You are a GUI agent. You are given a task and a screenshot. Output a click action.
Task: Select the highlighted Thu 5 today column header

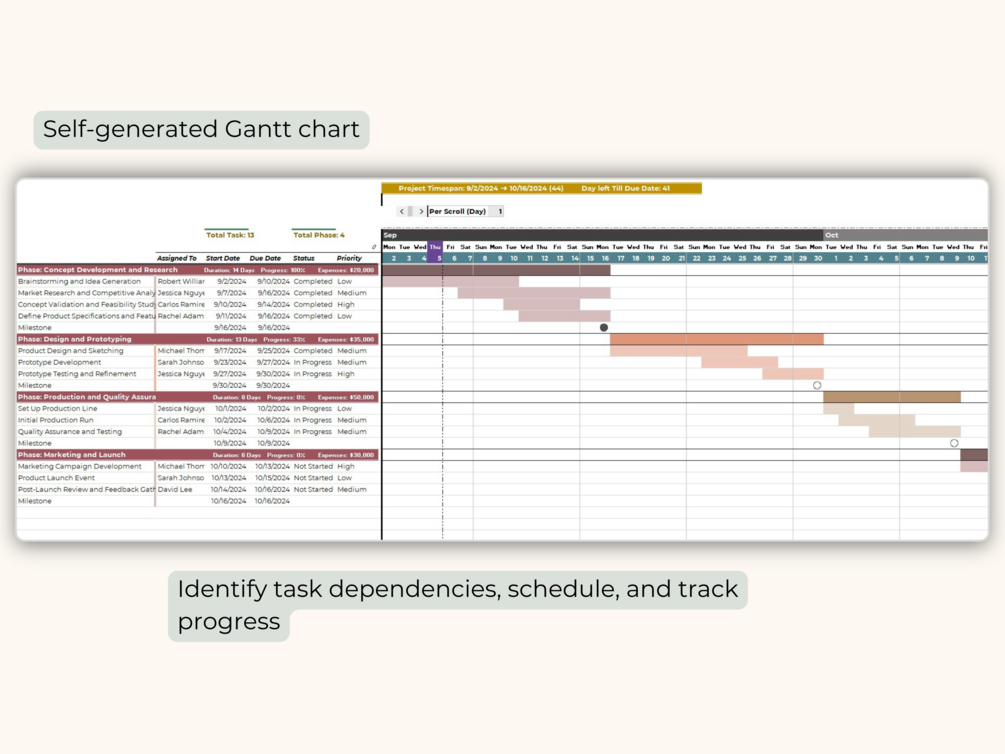click(435, 253)
